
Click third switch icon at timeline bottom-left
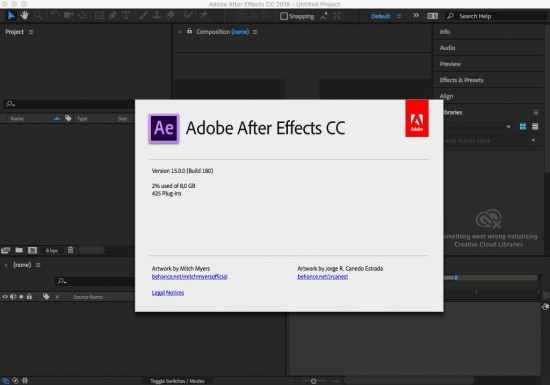(25, 380)
